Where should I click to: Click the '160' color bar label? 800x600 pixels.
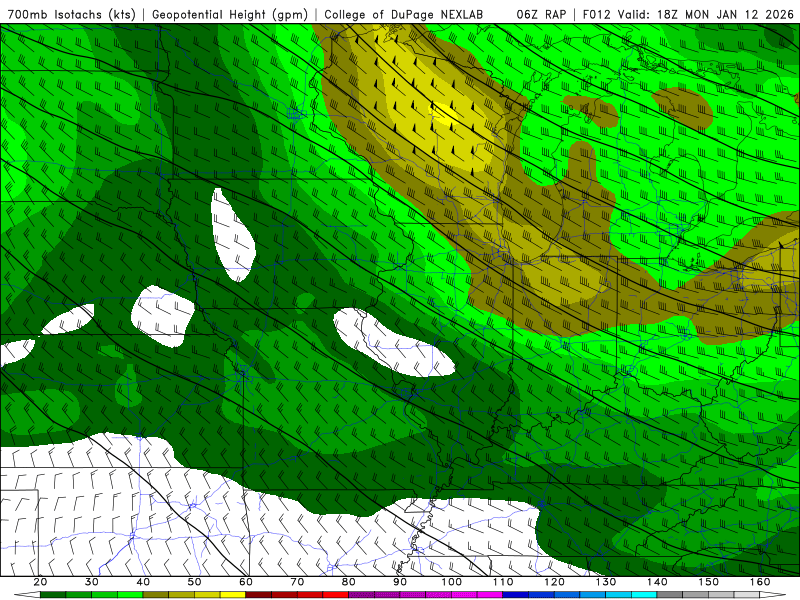[760, 582]
